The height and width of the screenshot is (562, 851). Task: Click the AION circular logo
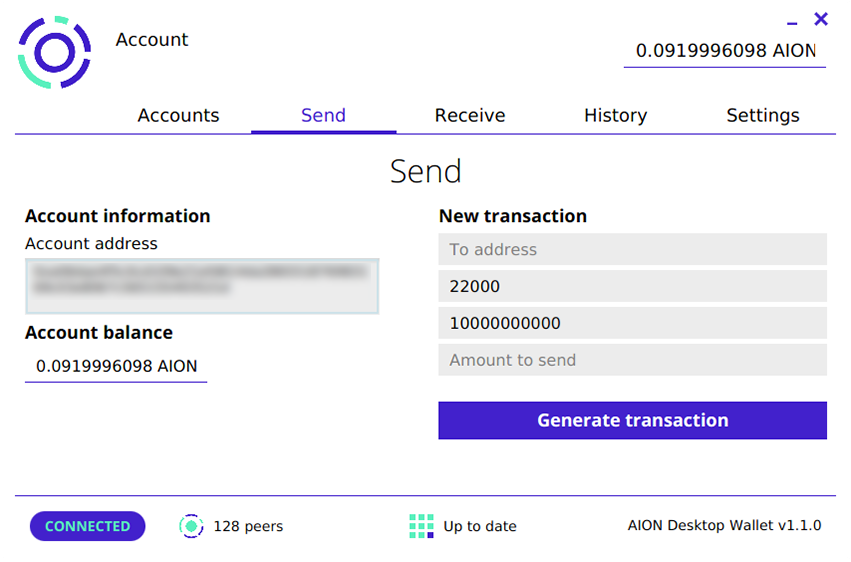[x=54, y=52]
